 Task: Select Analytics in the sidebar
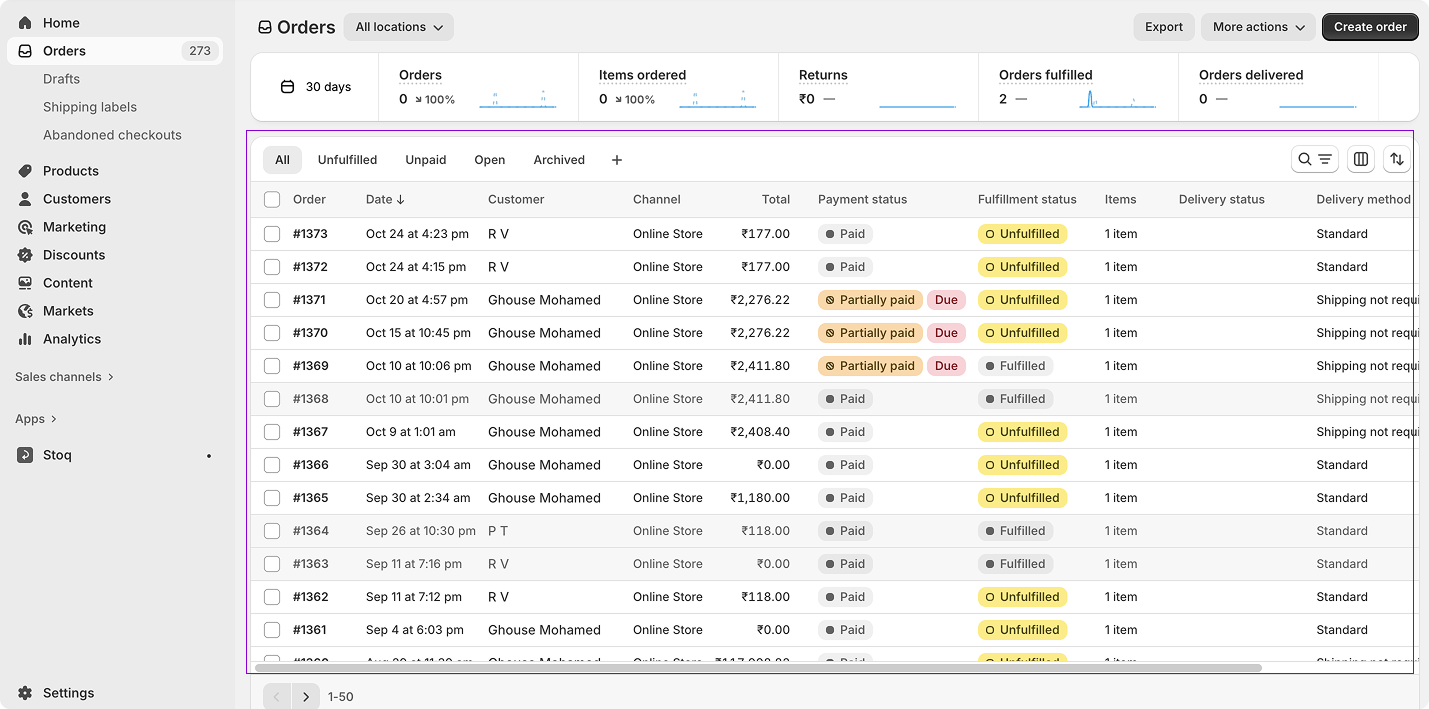(x=70, y=339)
